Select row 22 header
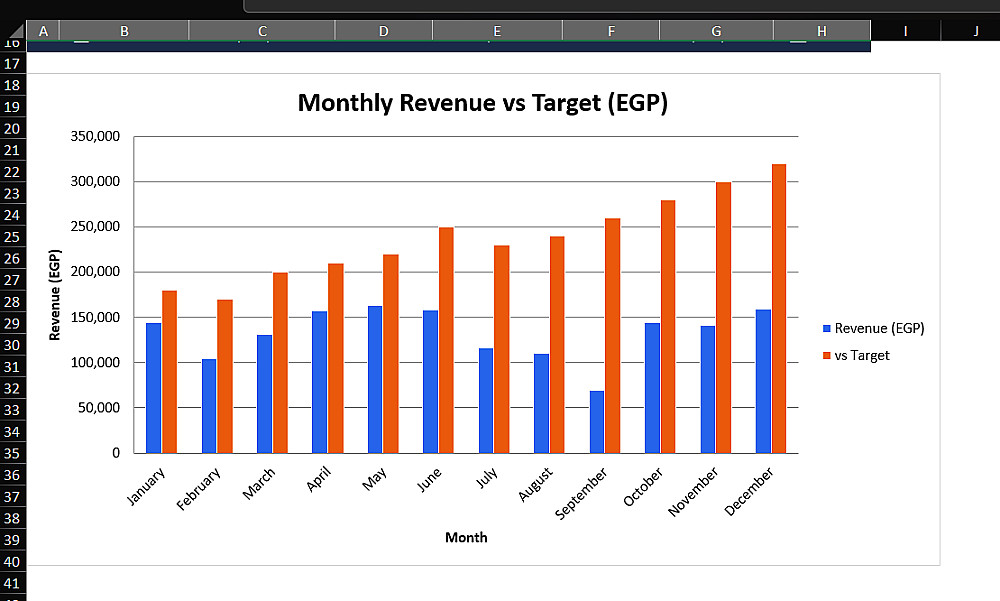This screenshot has height=601, width=1000. (x=12, y=172)
